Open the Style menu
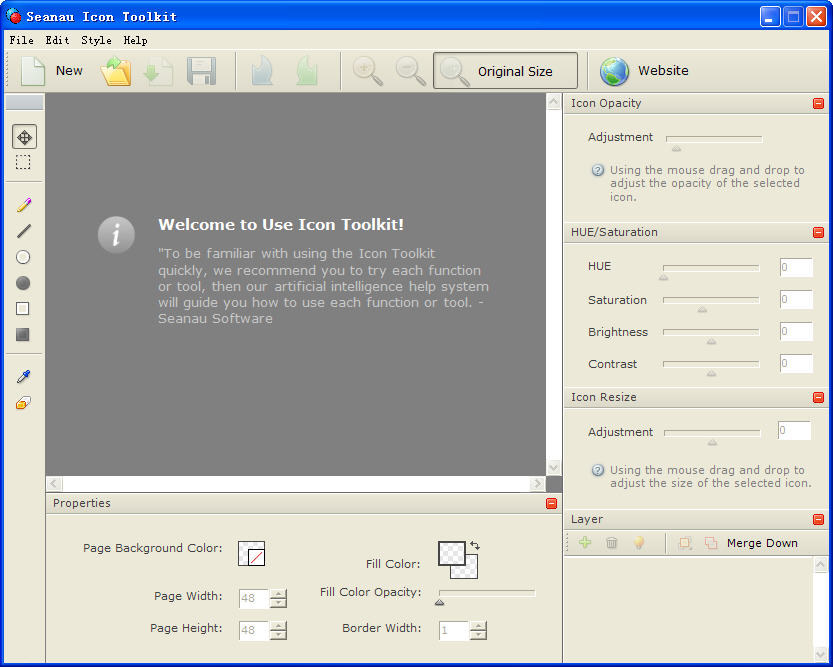Image resolution: width=833 pixels, height=667 pixels. pyautogui.click(x=96, y=40)
